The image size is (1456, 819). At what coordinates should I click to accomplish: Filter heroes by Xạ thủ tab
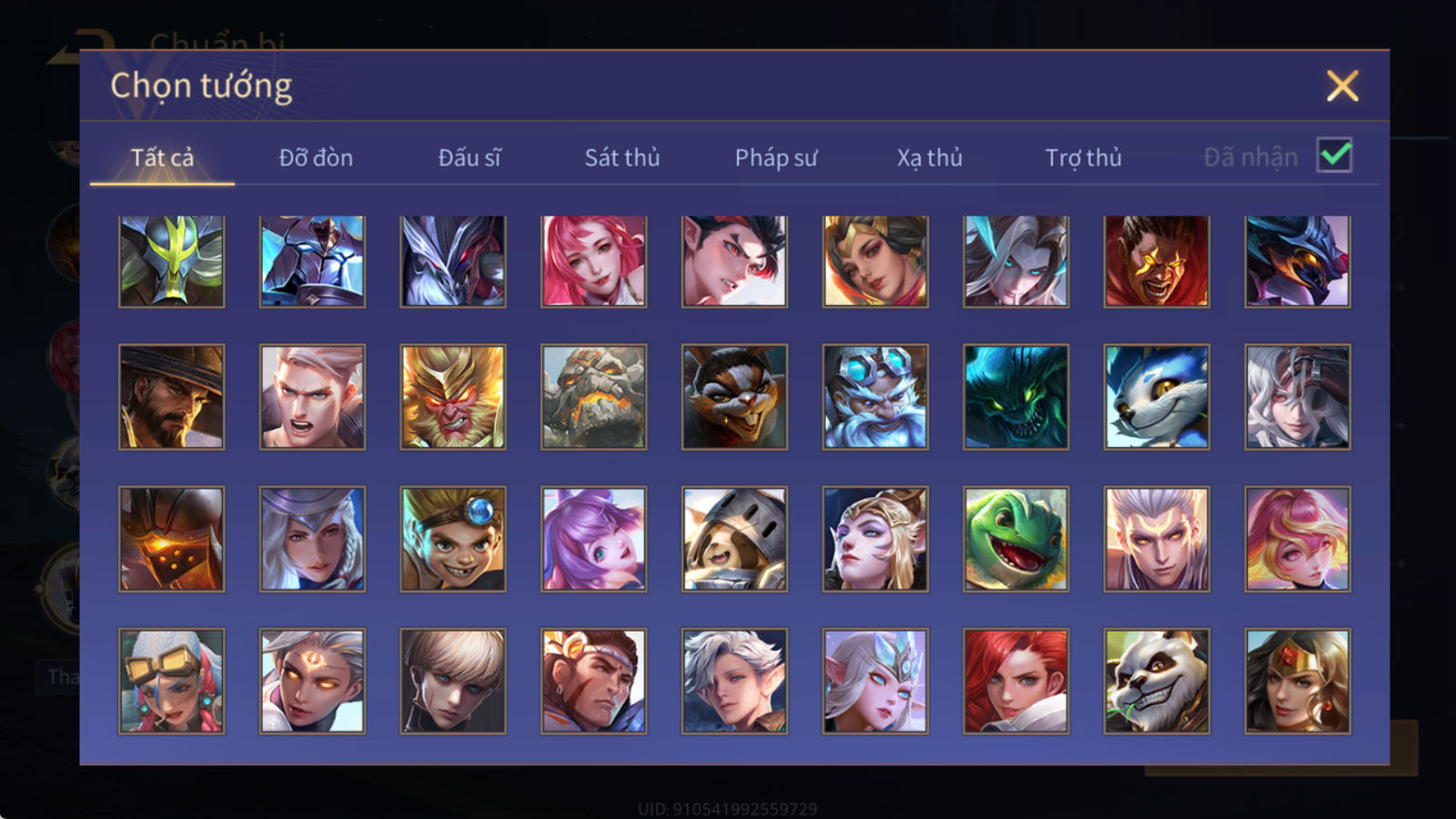click(x=929, y=157)
